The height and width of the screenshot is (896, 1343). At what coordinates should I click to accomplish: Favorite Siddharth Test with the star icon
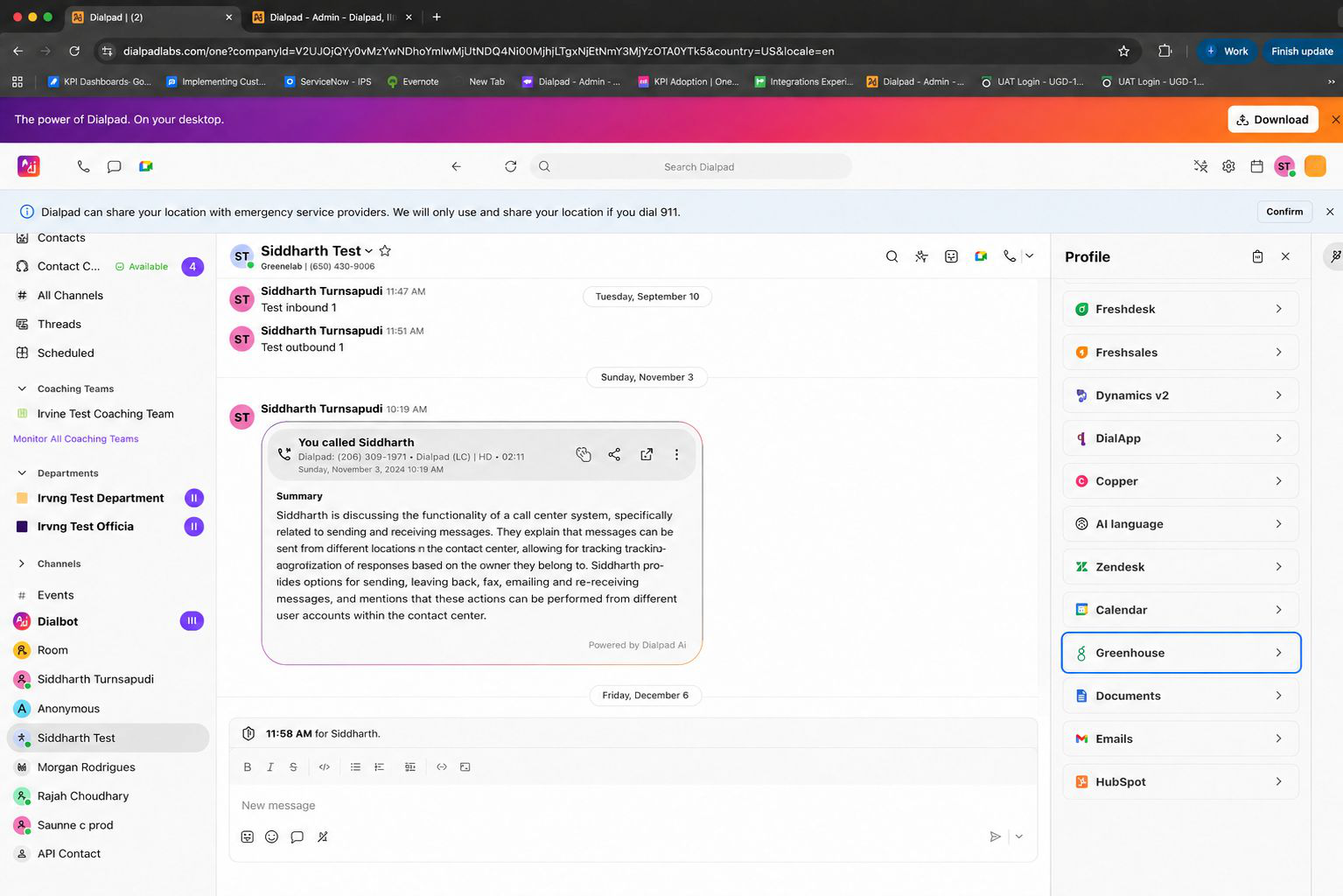pos(385,250)
